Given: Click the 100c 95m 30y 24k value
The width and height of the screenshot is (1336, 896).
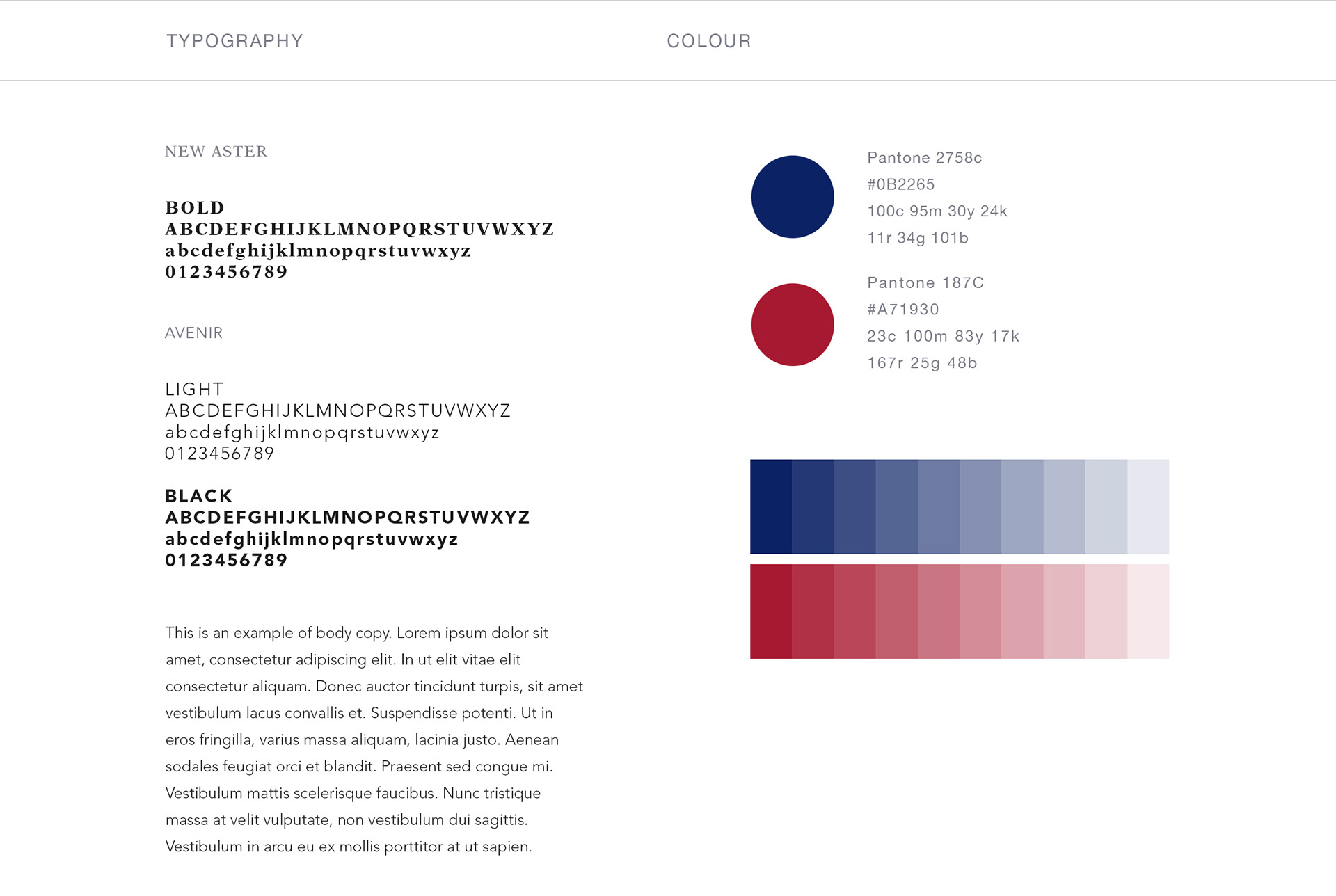Looking at the screenshot, I should pos(937,211).
